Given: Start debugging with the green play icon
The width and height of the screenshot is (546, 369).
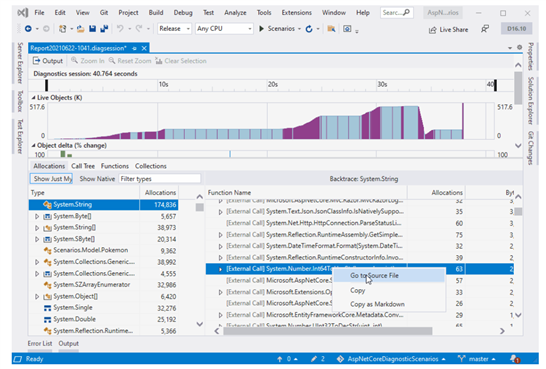Looking at the screenshot, I should [261, 29].
